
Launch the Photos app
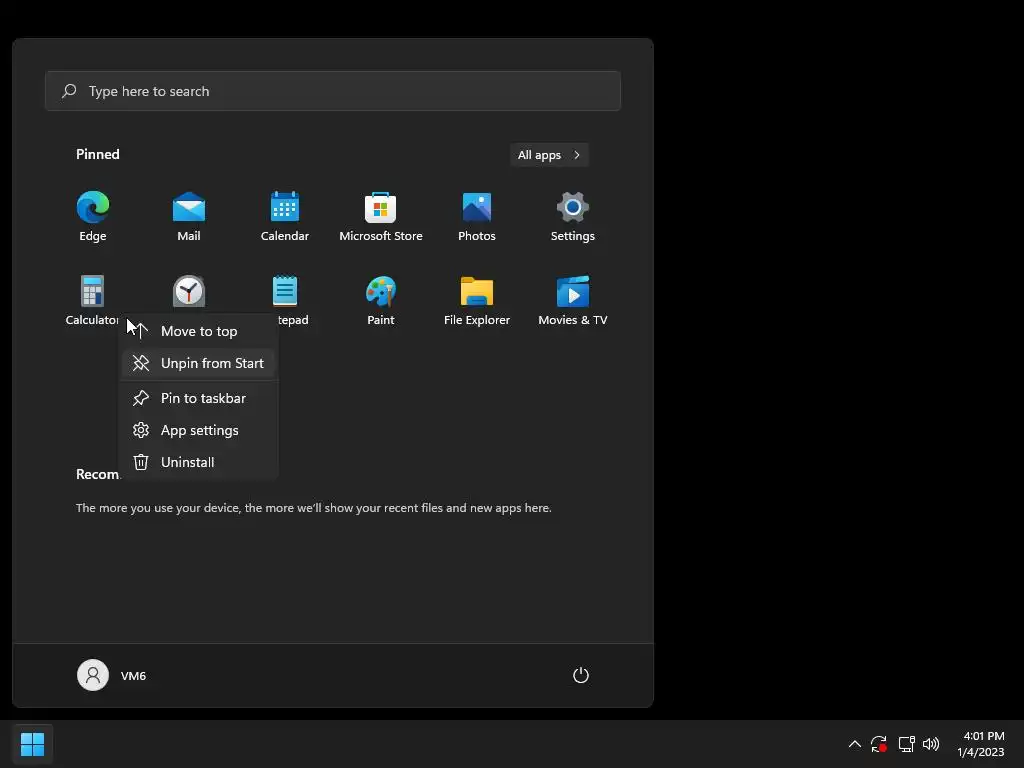pos(477,217)
